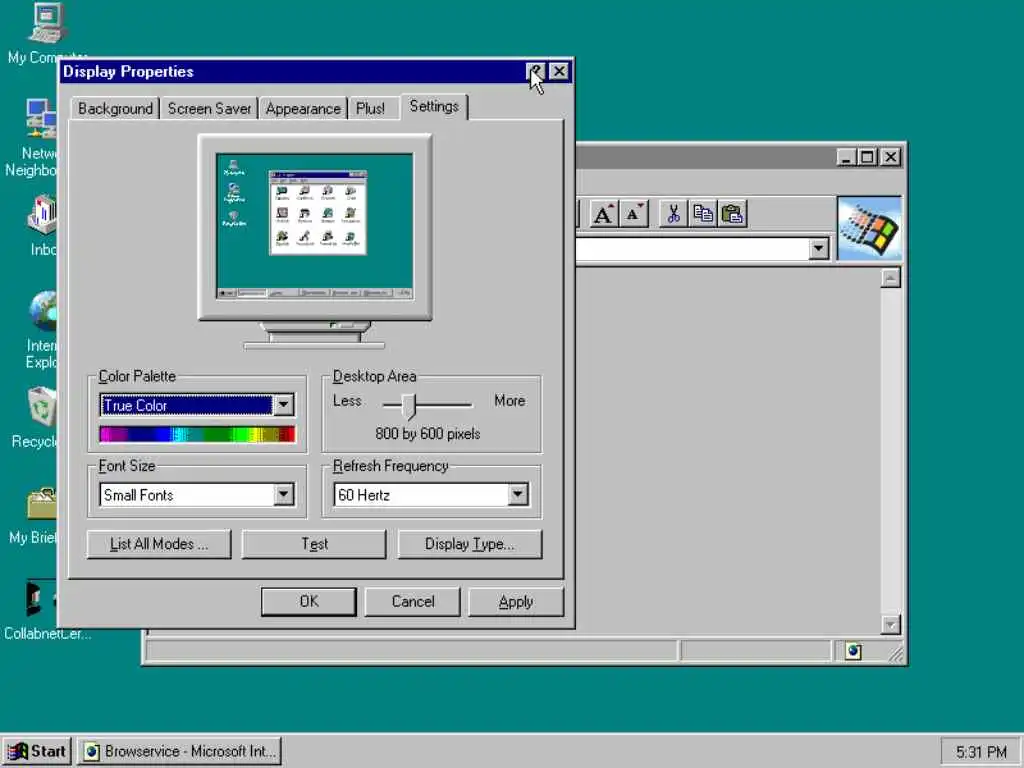Switch to the Appearance tab
Image resolution: width=1024 pixels, height=768 pixels.
pos(303,108)
